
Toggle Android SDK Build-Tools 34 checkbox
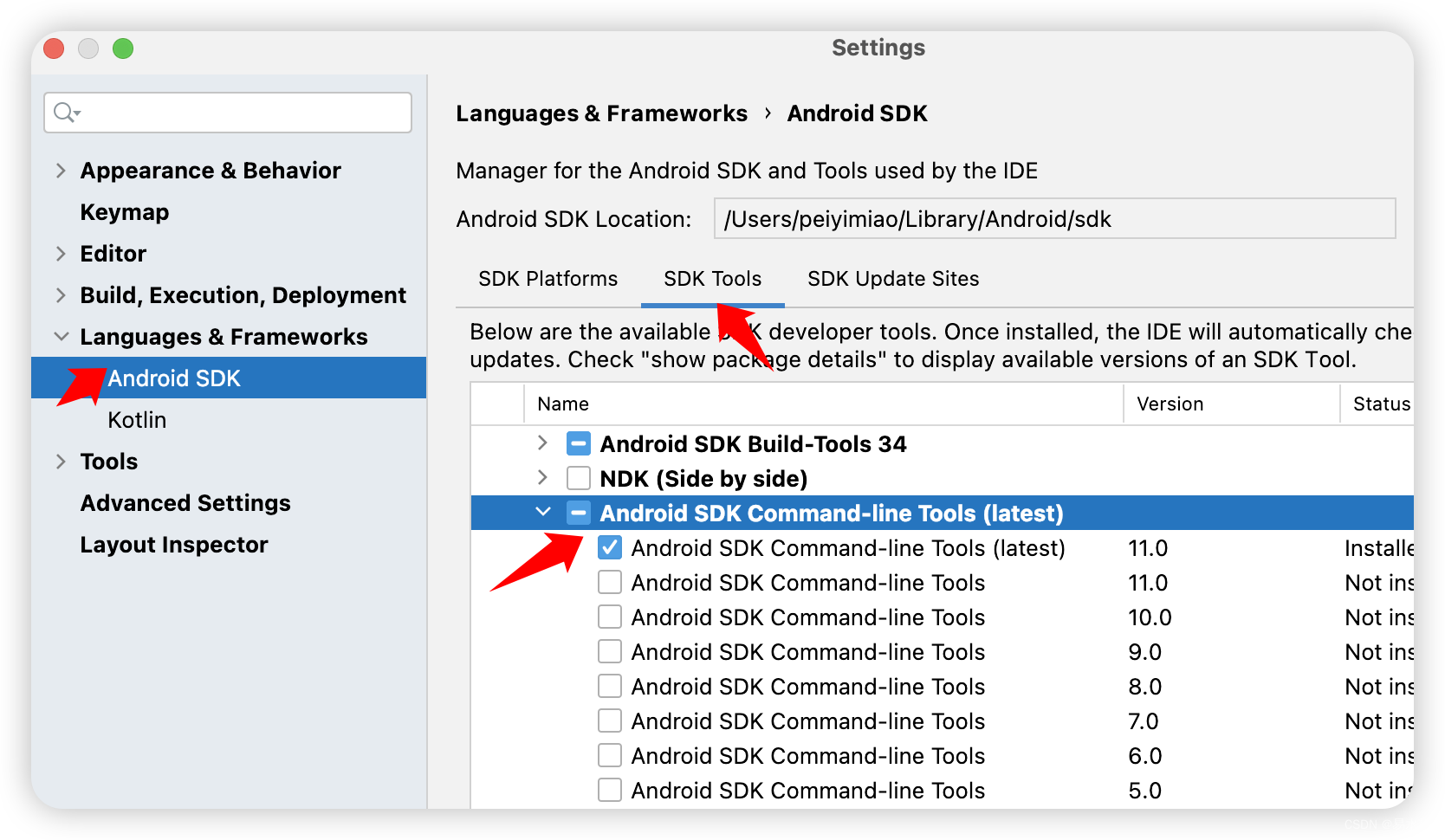click(579, 444)
